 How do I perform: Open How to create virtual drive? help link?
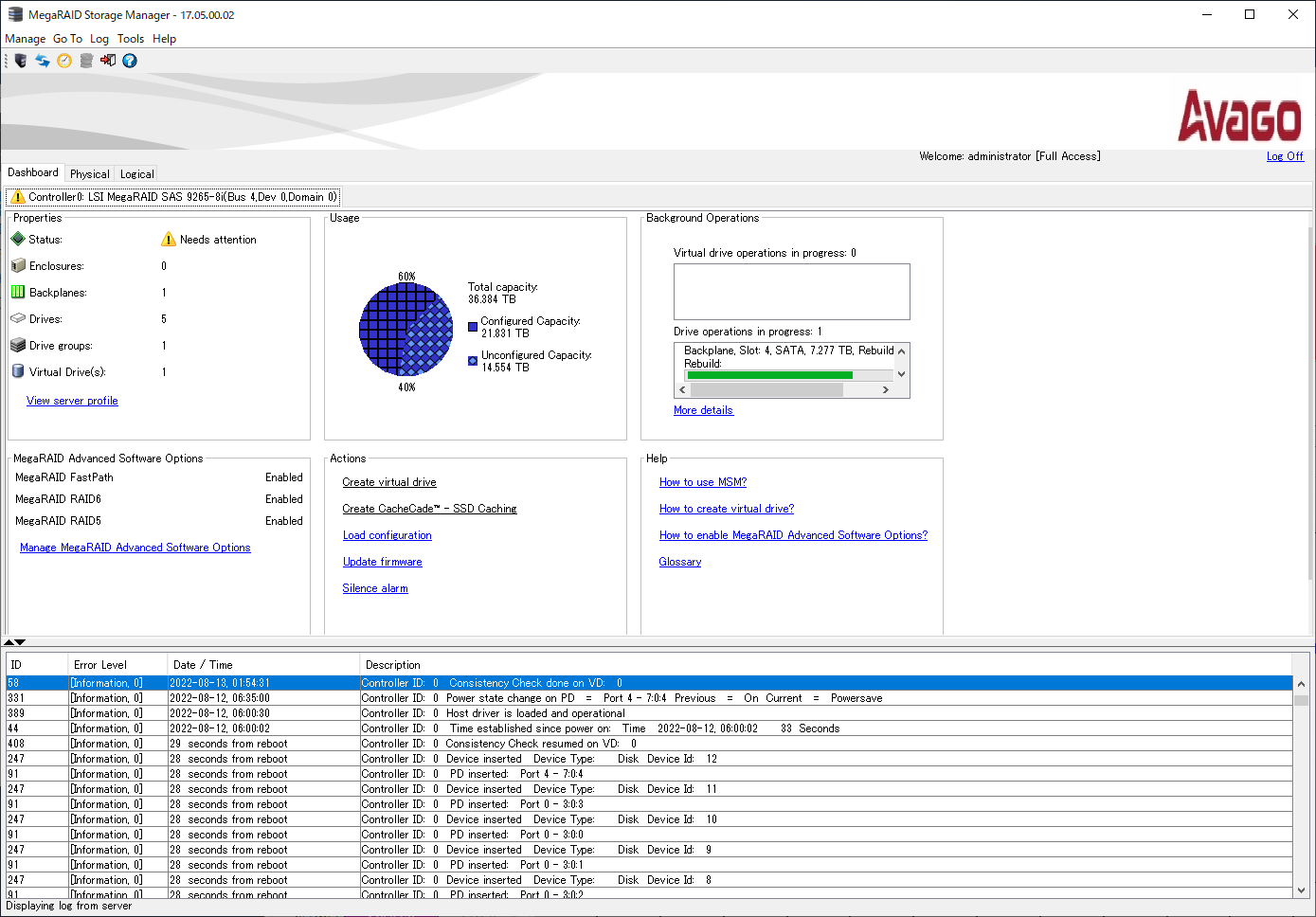[727, 509]
